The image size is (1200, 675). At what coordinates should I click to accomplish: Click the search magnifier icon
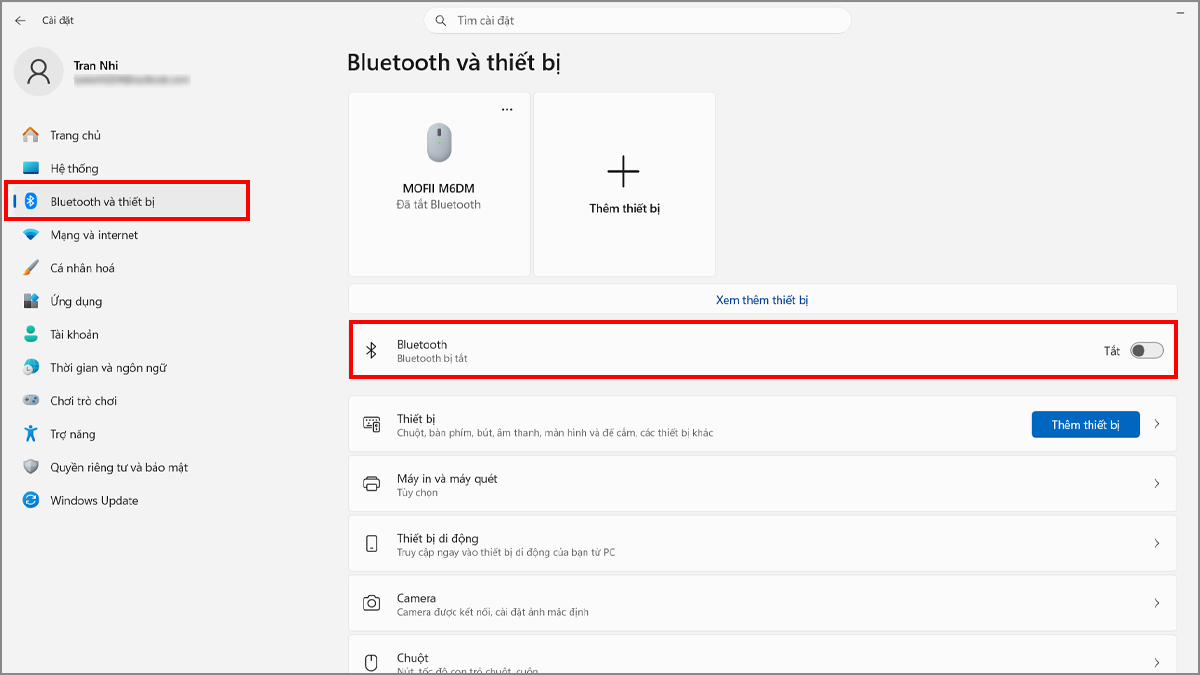tap(441, 20)
